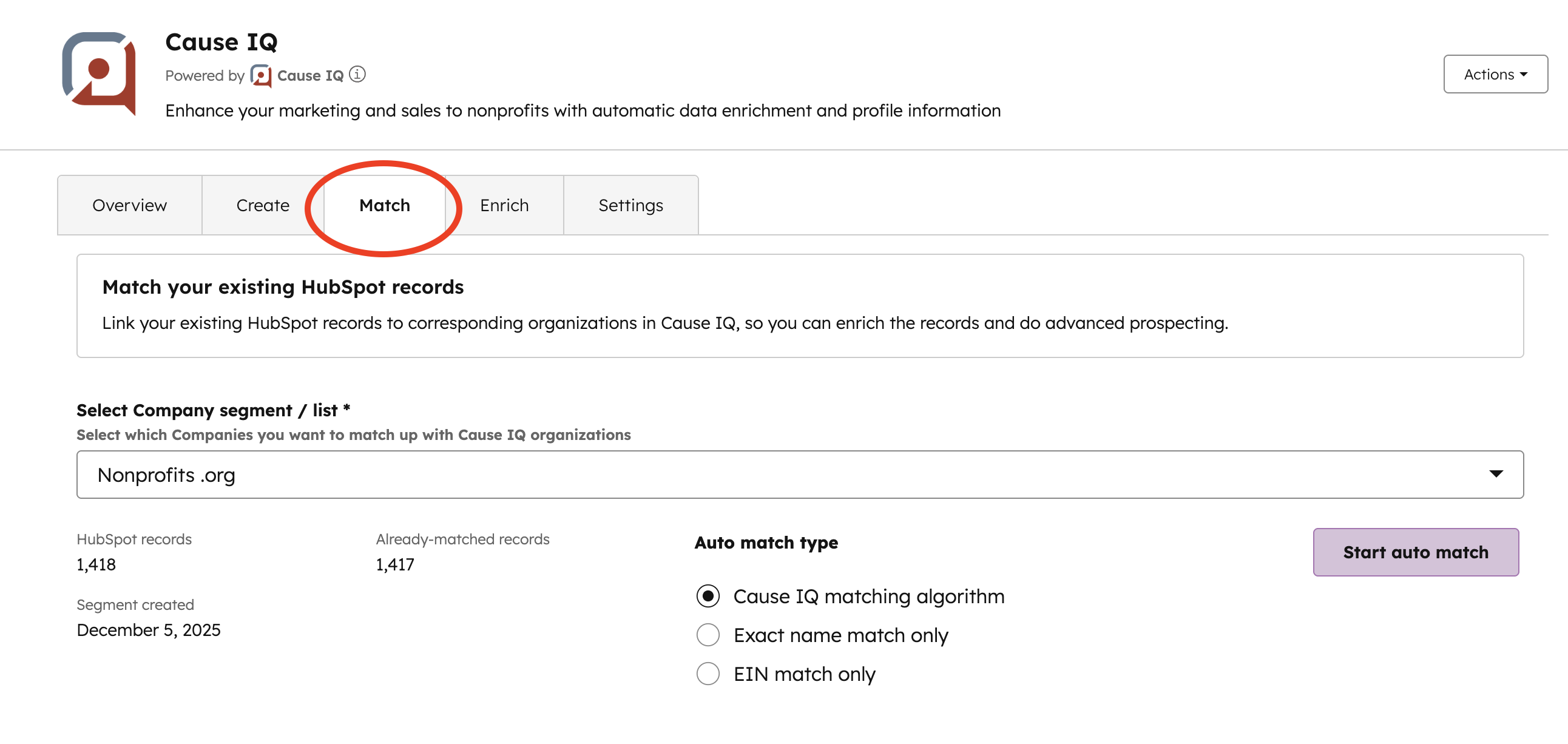Open the Enrich tab
Screen dimensions: 1568x744
coord(504,205)
